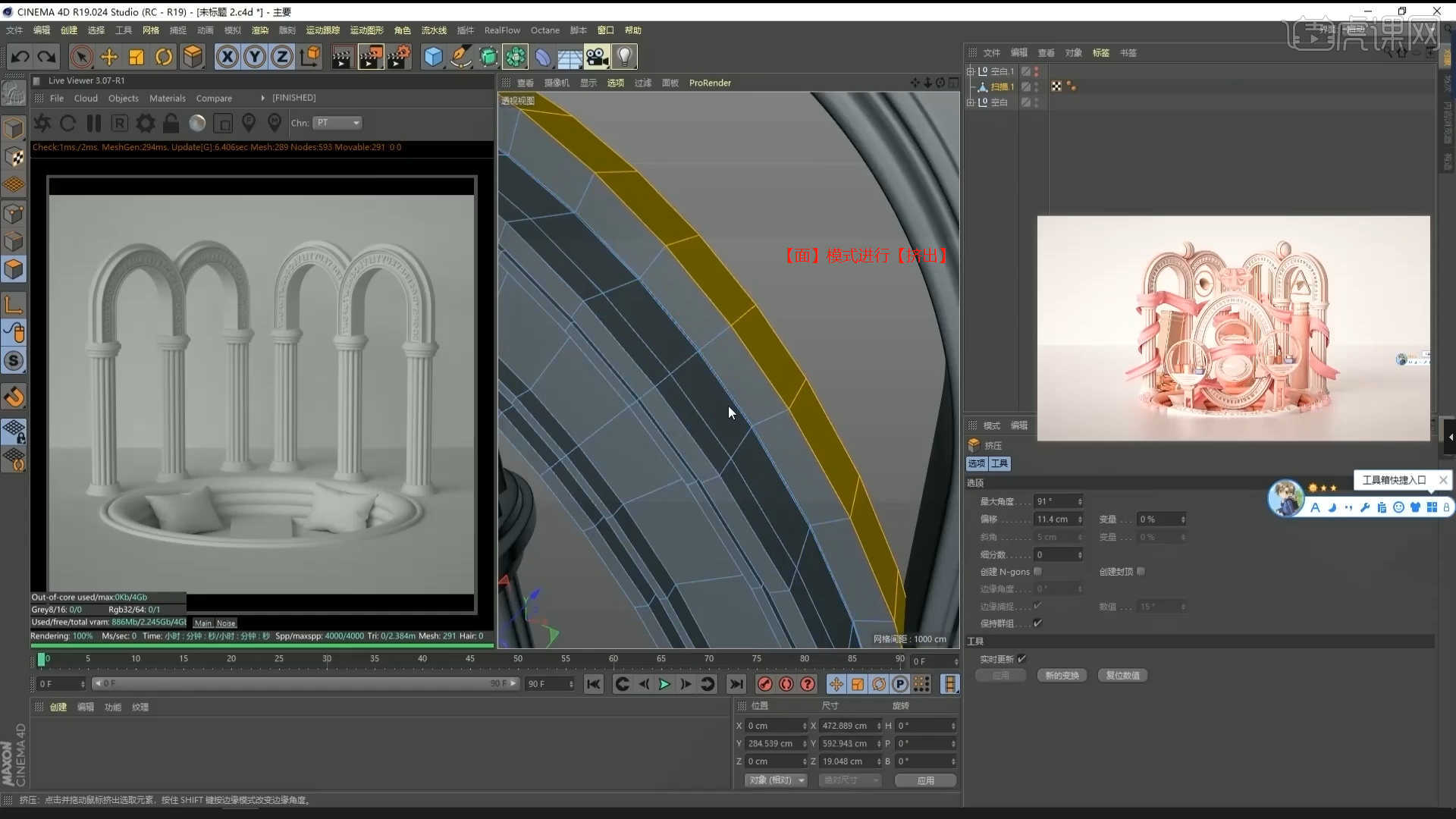Click the coordinates 应用 button

pyautogui.click(x=926, y=780)
